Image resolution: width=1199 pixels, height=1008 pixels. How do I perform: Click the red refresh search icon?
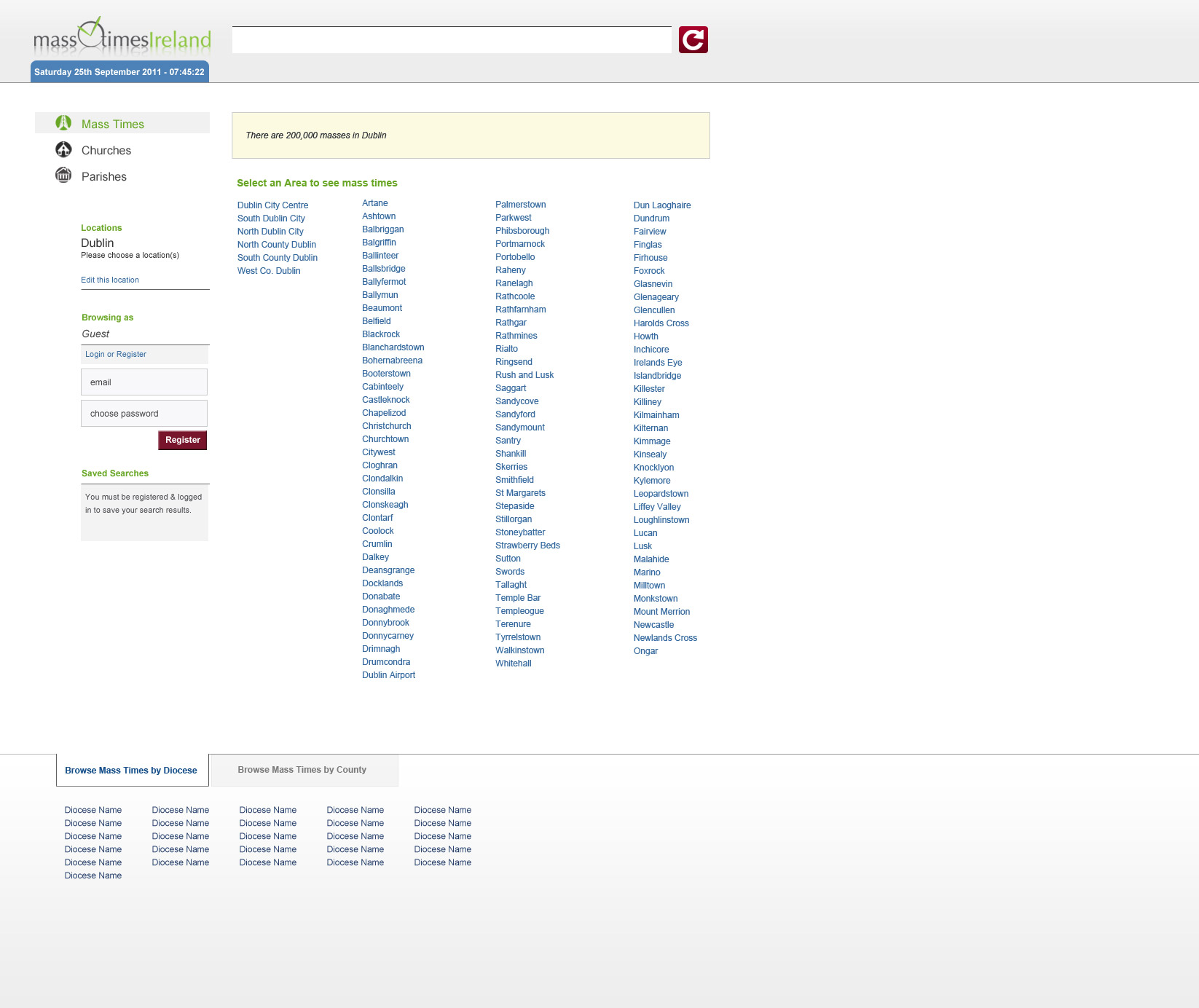coord(693,40)
